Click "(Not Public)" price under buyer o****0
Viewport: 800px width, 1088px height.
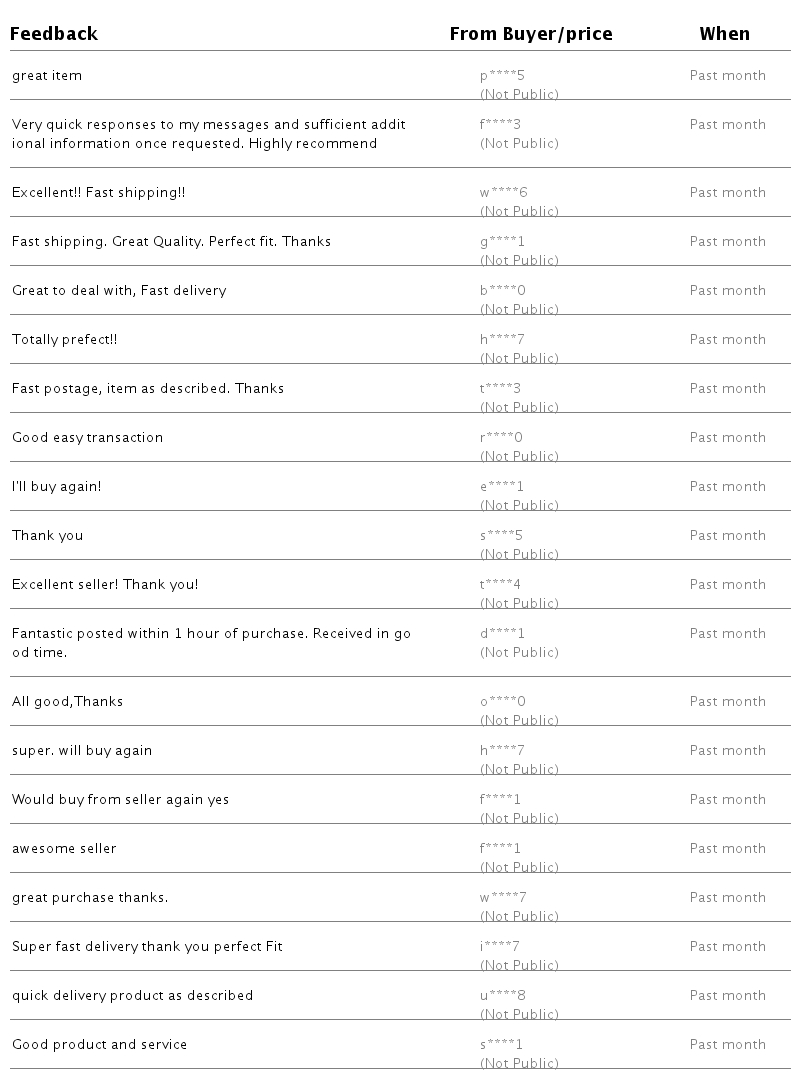click(519, 720)
